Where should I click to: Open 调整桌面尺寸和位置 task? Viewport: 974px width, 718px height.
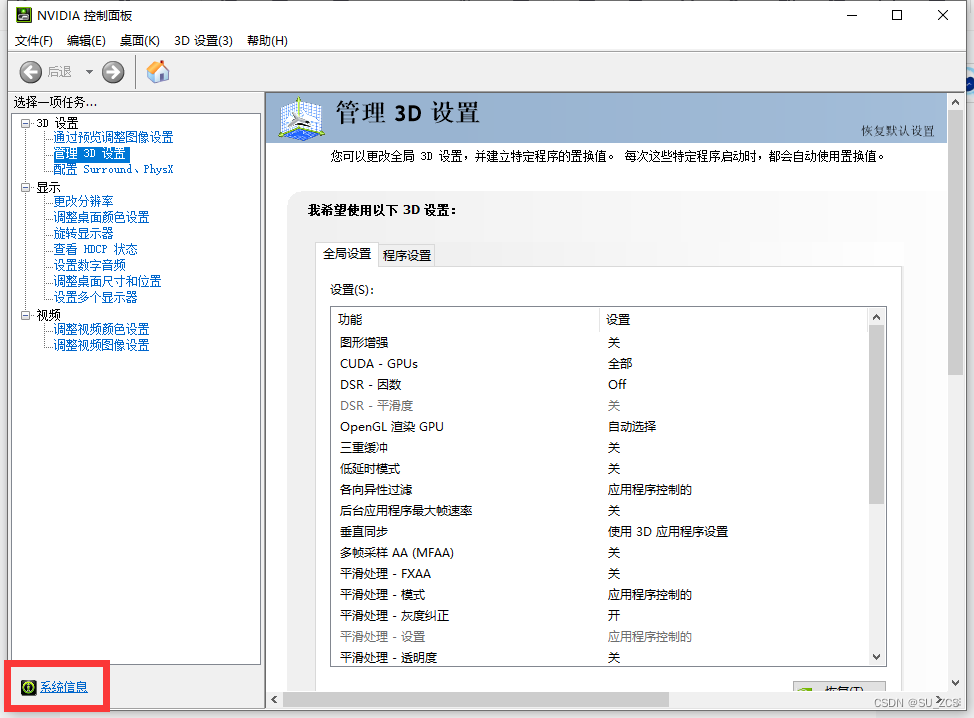[107, 281]
